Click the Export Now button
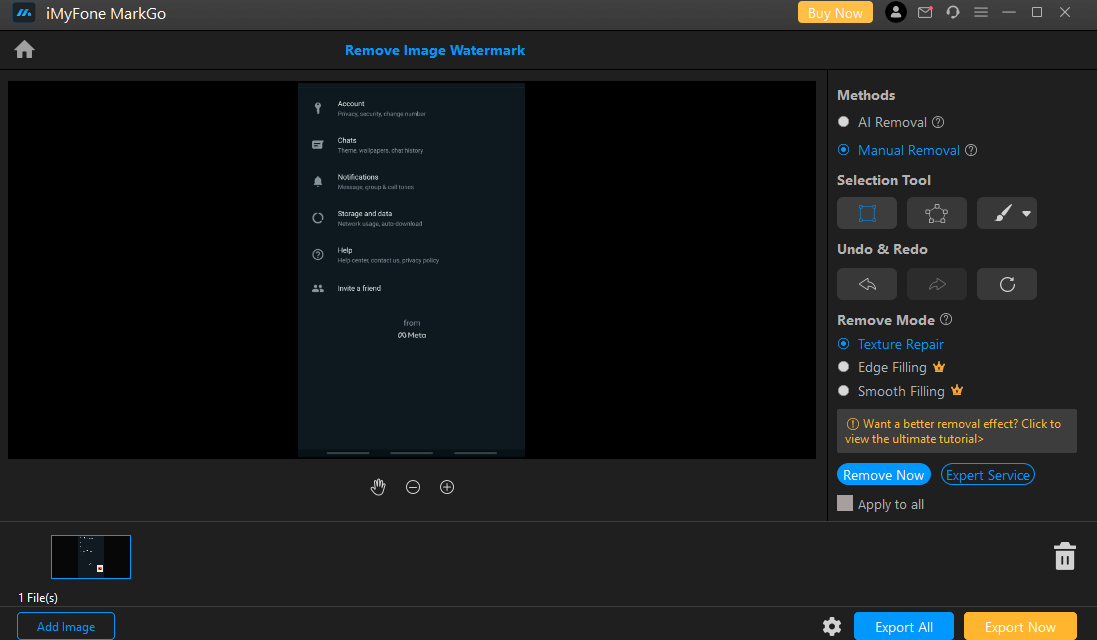The height and width of the screenshot is (640, 1097). (1020, 627)
